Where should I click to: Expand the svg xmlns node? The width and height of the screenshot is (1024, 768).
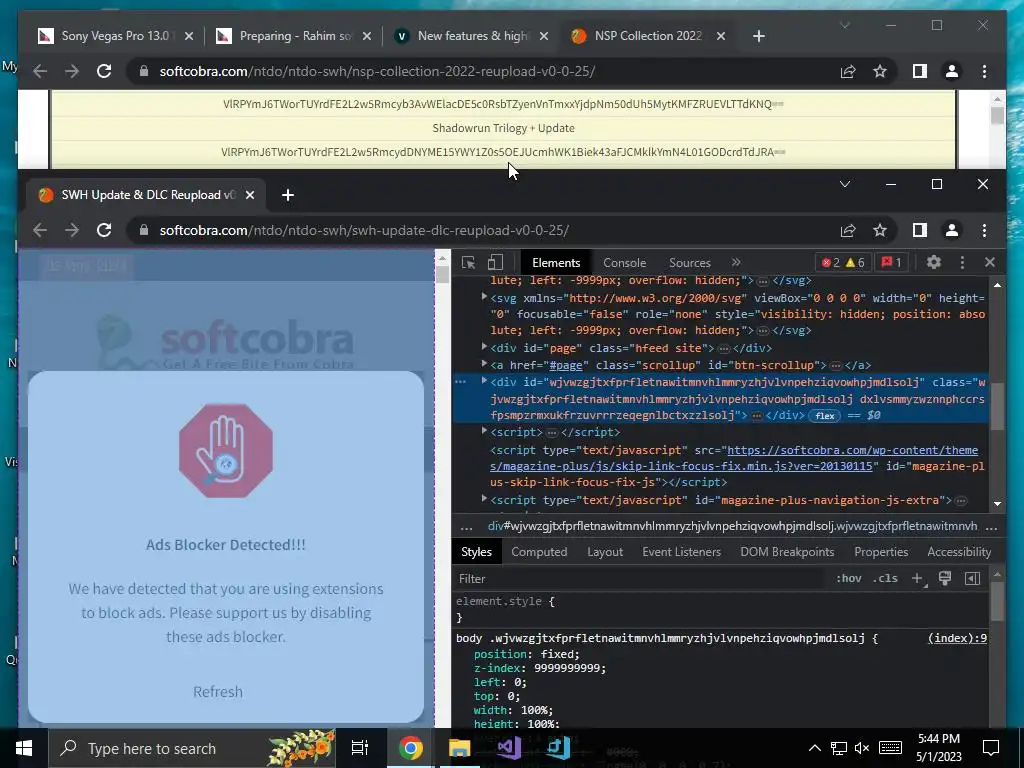point(484,296)
